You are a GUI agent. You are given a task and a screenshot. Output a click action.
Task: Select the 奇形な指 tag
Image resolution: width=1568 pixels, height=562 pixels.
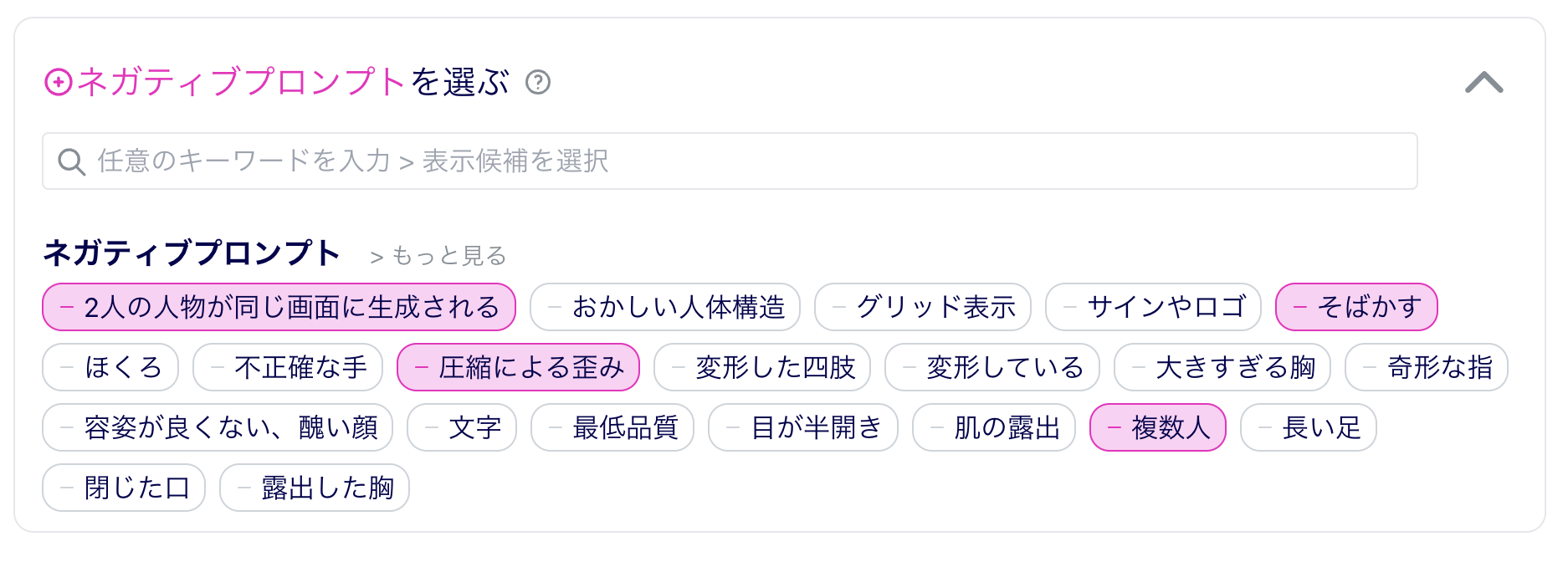(x=1427, y=367)
